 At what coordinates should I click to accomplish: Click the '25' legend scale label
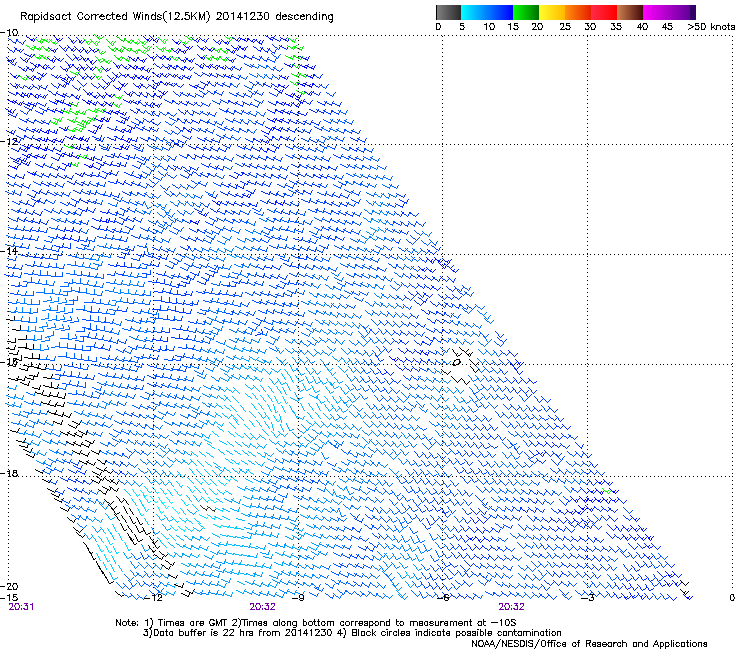(x=565, y=26)
